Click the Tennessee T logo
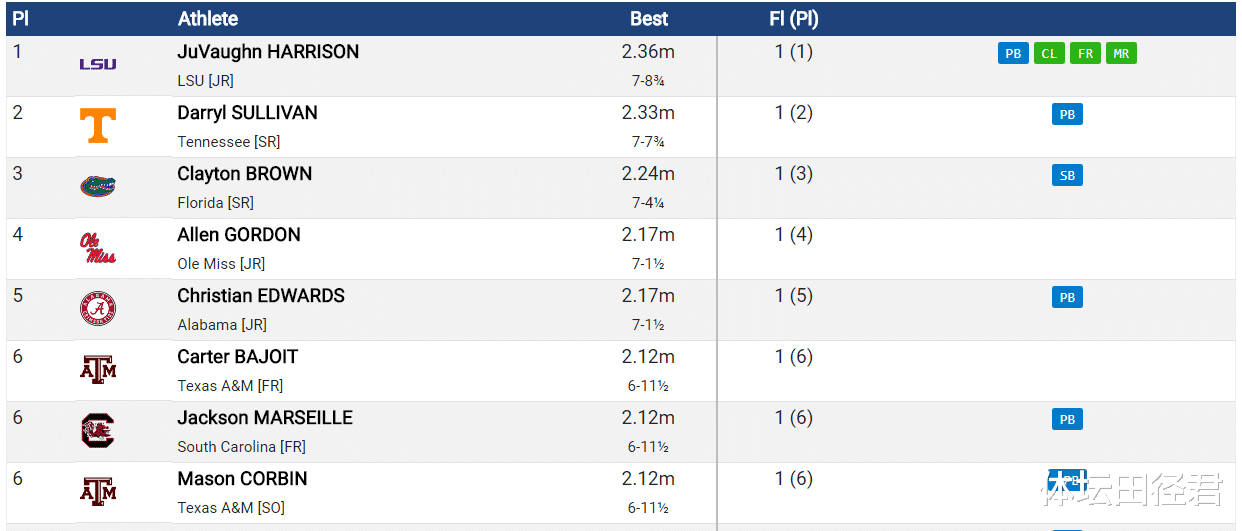This screenshot has width=1242, height=531. click(98, 126)
